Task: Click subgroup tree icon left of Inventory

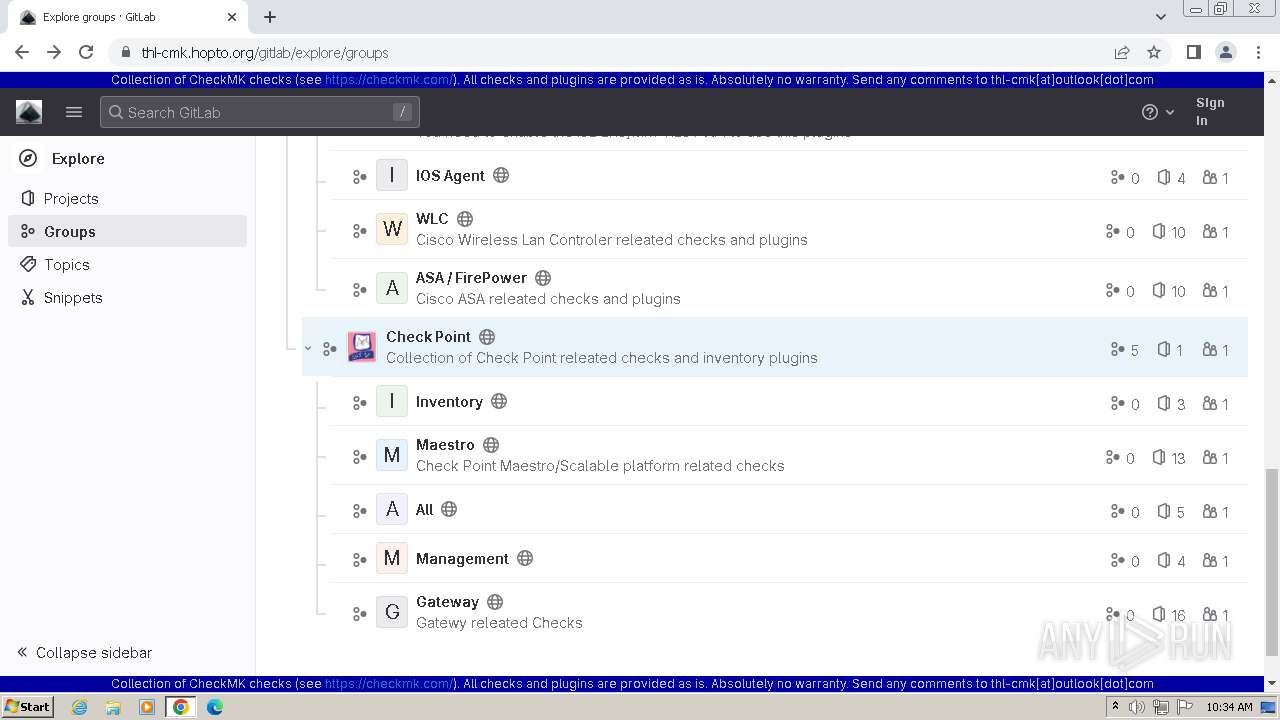Action: coord(359,403)
